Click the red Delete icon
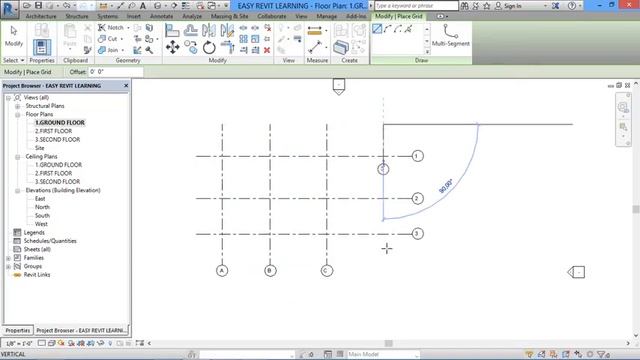This screenshot has height=360, width=640. tap(267, 50)
